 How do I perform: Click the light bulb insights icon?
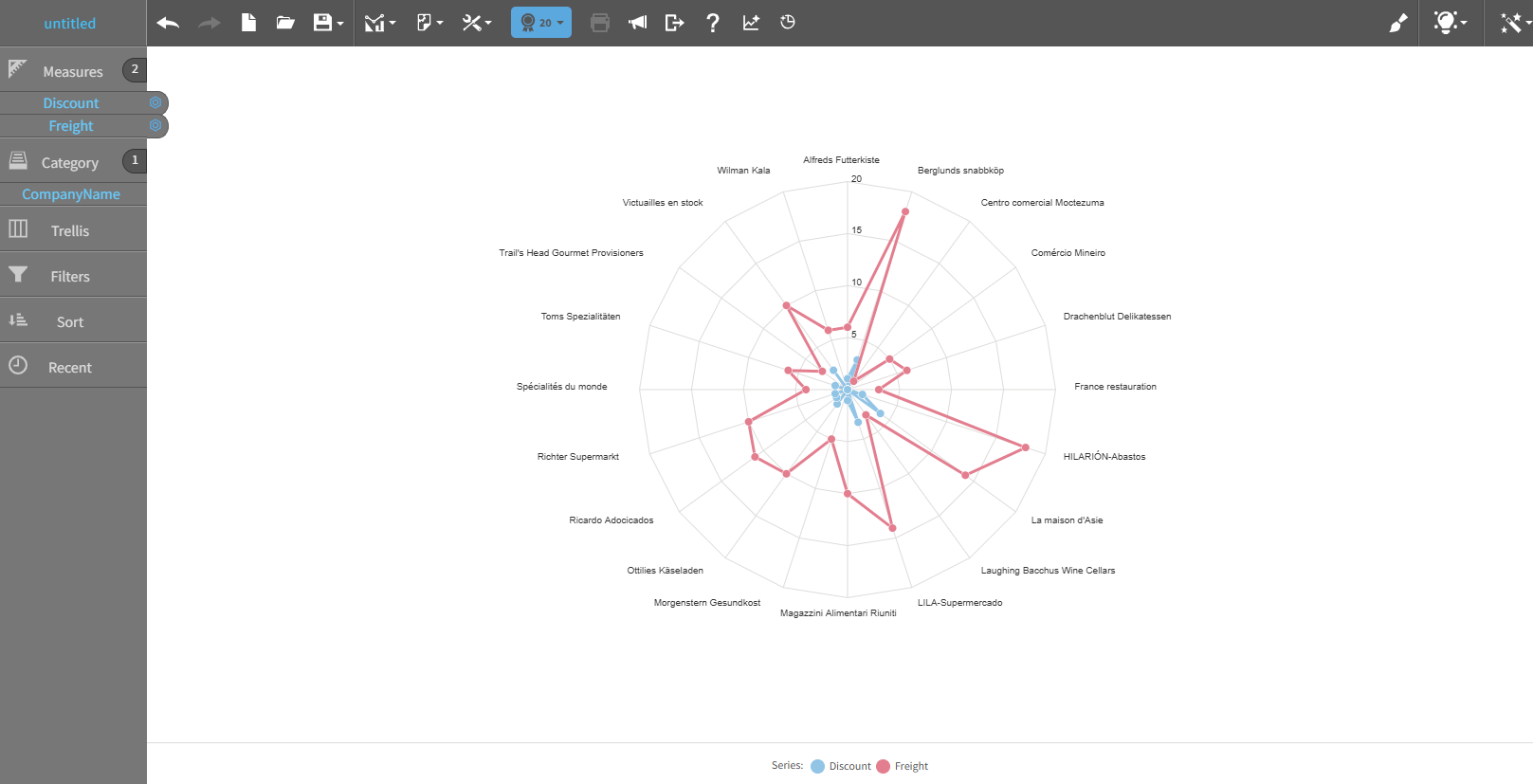point(1445,23)
